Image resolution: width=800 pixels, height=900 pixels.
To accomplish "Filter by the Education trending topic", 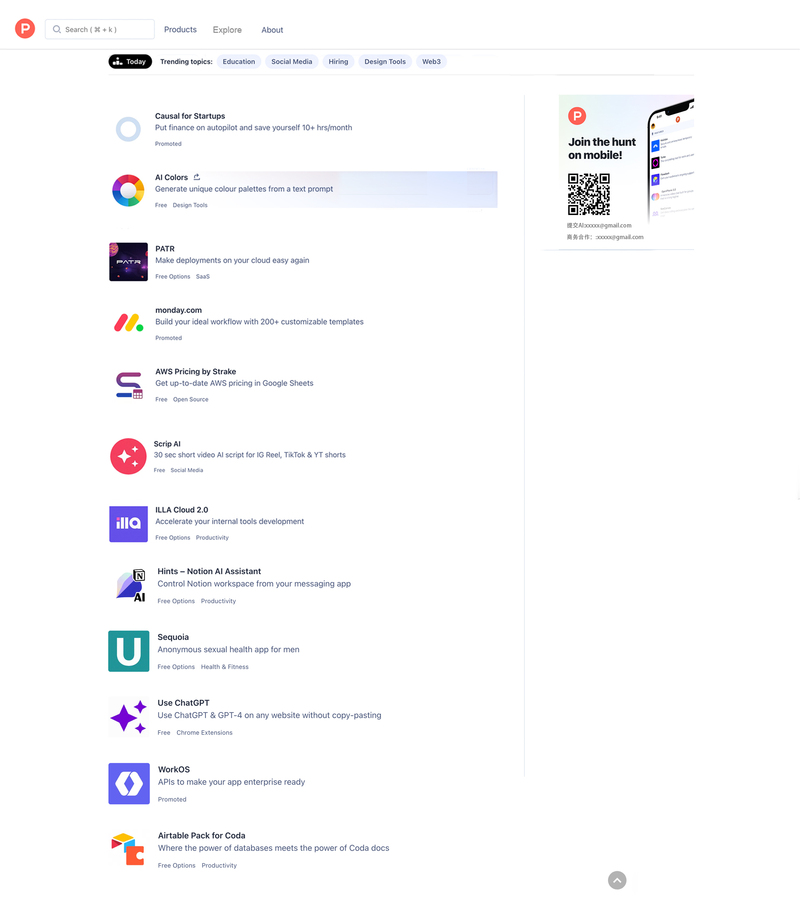I will tap(239, 61).
